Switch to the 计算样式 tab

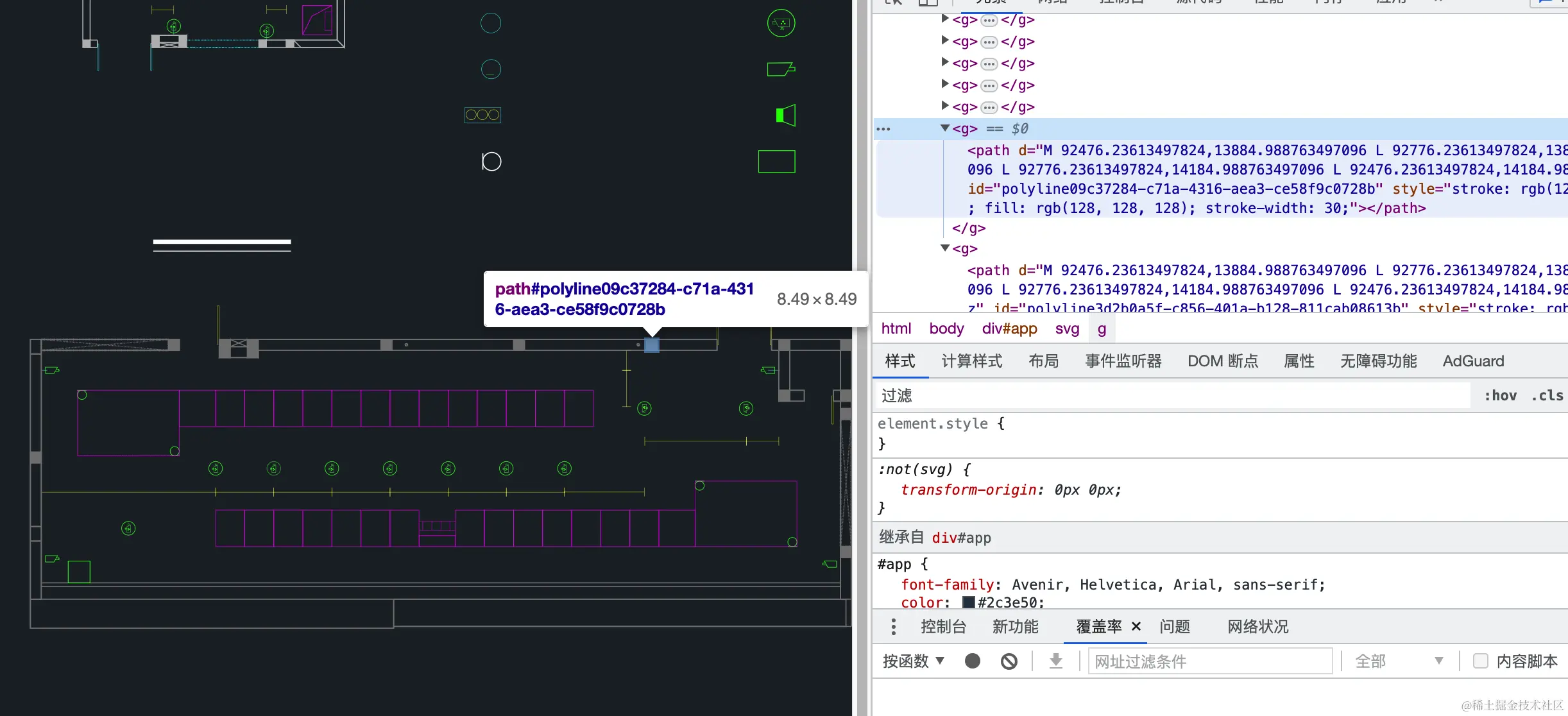(971, 361)
